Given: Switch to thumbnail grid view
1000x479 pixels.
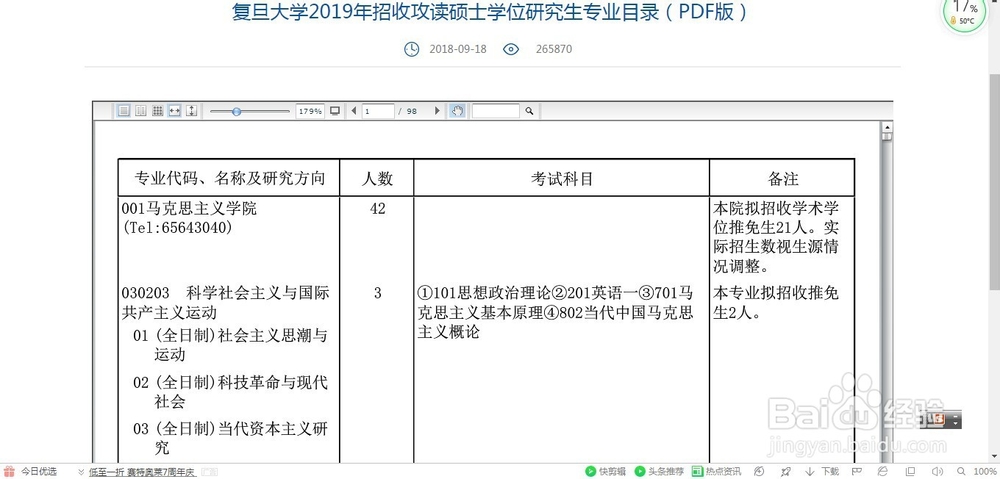Looking at the screenshot, I should (158, 111).
